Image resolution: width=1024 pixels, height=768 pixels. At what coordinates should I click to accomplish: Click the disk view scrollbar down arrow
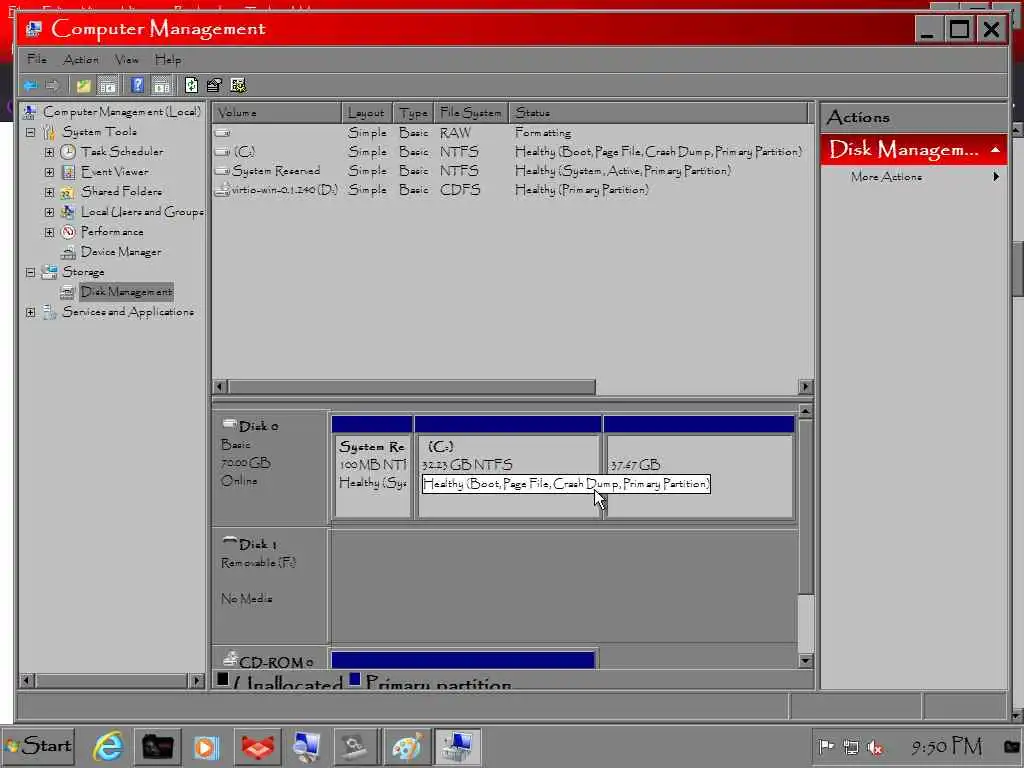pos(805,661)
